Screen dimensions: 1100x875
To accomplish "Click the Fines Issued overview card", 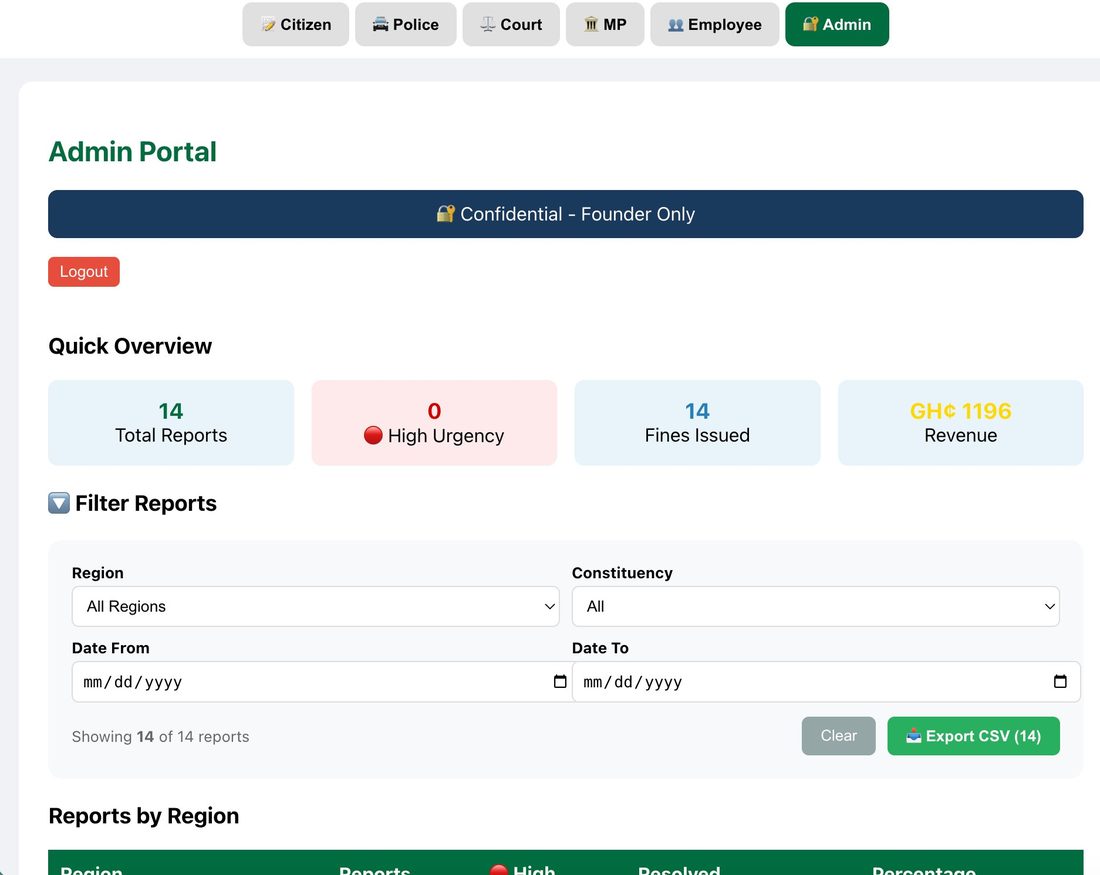I will pos(697,422).
